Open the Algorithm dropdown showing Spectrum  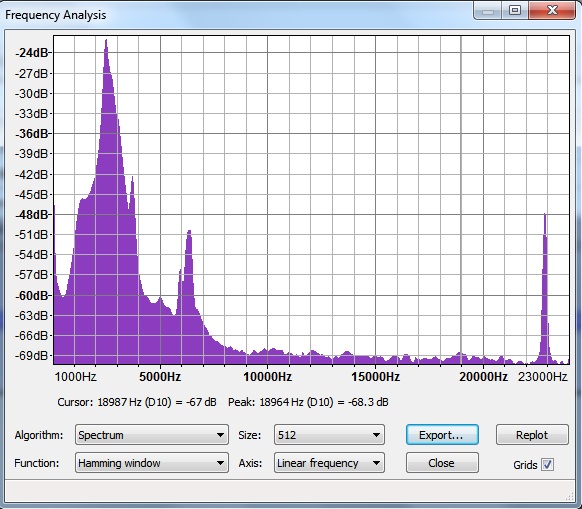pos(151,435)
